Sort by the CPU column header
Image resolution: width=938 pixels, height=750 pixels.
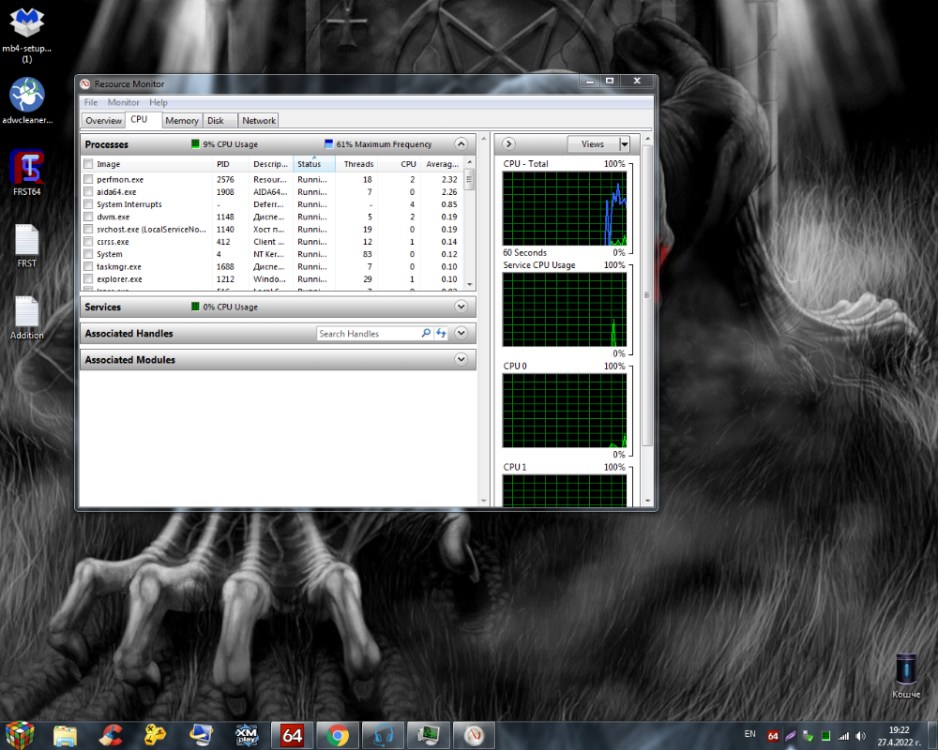click(x=399, y=164)
